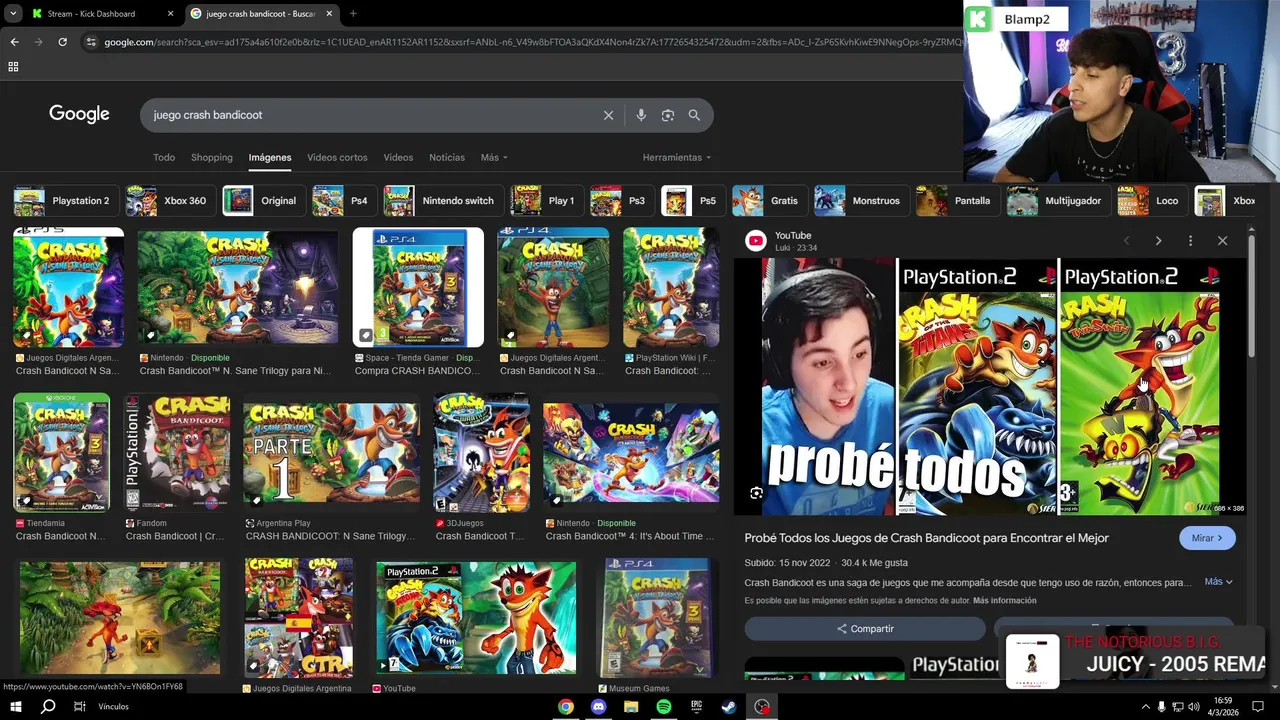Switch to the Shopping tab
The height and width of the screenshot is (720, 1280).
[212, 157]
